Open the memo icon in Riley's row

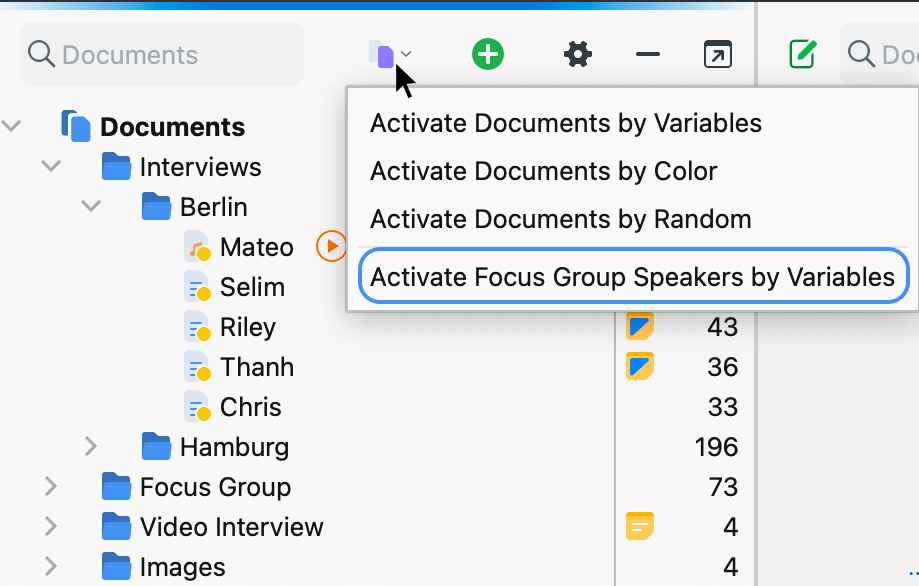[640, 326]
